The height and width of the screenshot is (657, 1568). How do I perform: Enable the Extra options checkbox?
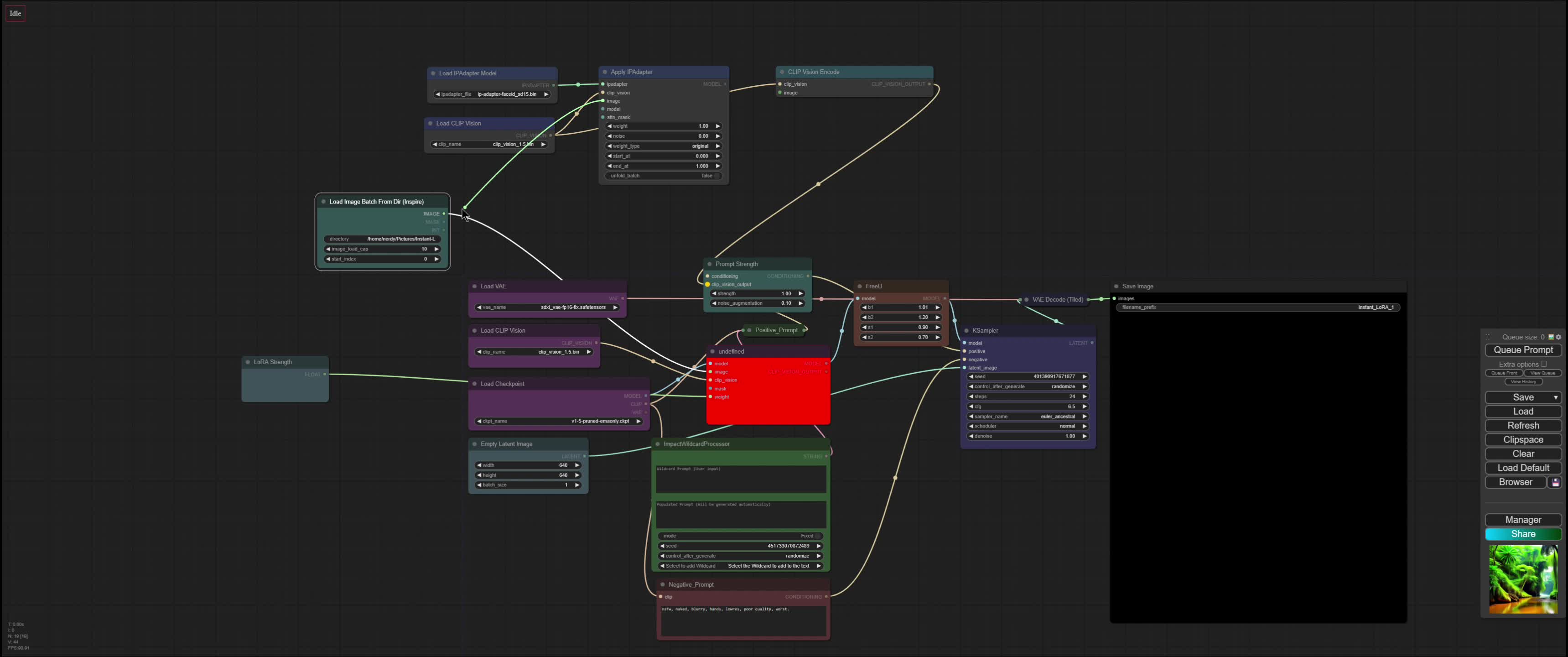1544,364
